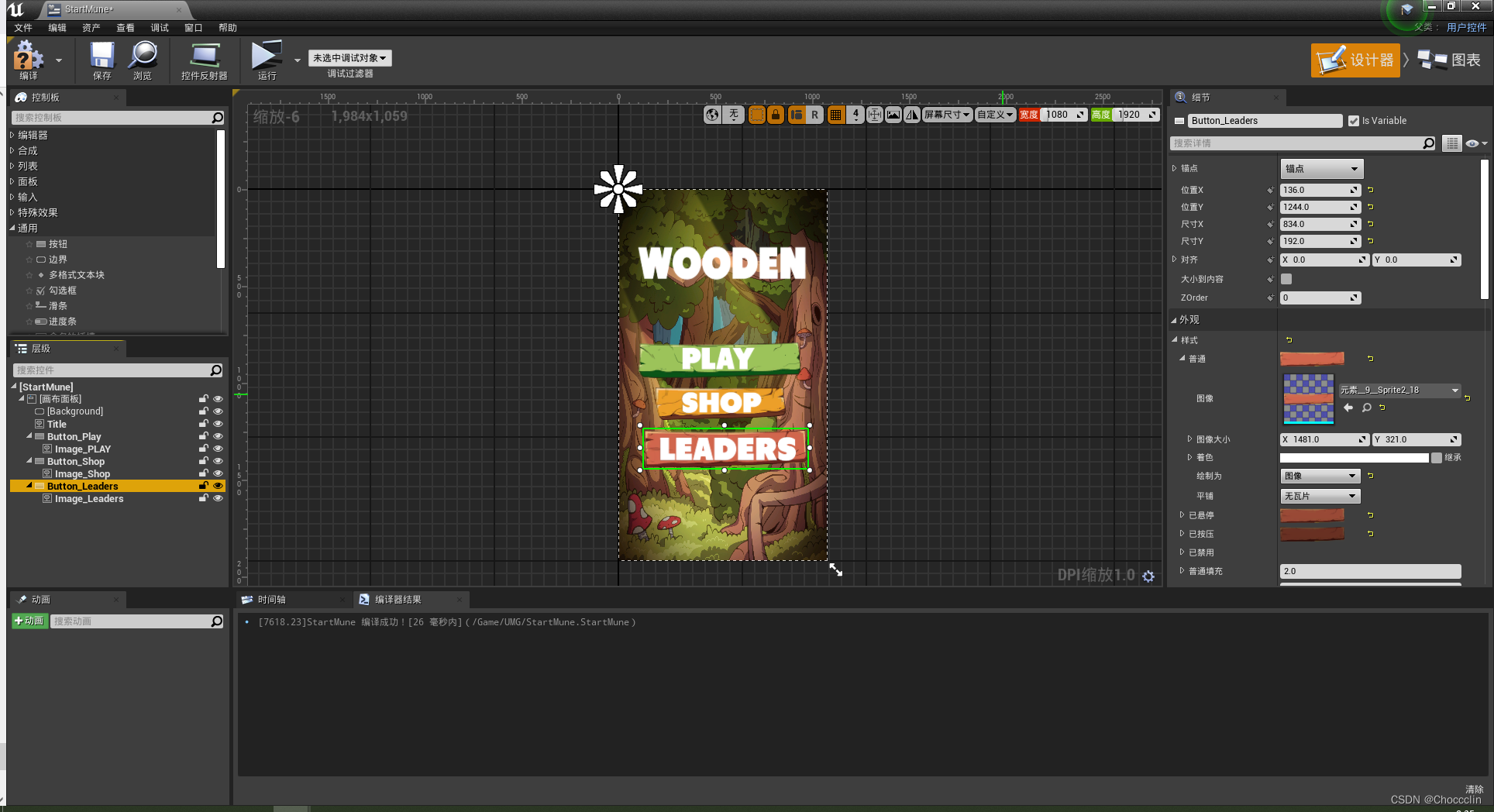
Task: Click the mirror/flip orientation icon
Action: click(x=912, y=115)
